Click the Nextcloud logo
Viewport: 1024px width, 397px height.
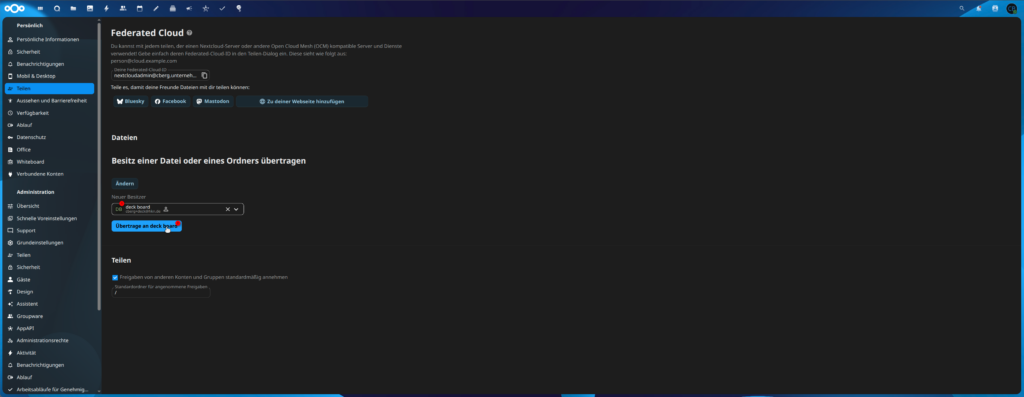pyautogui.click(x=14, y=8)
